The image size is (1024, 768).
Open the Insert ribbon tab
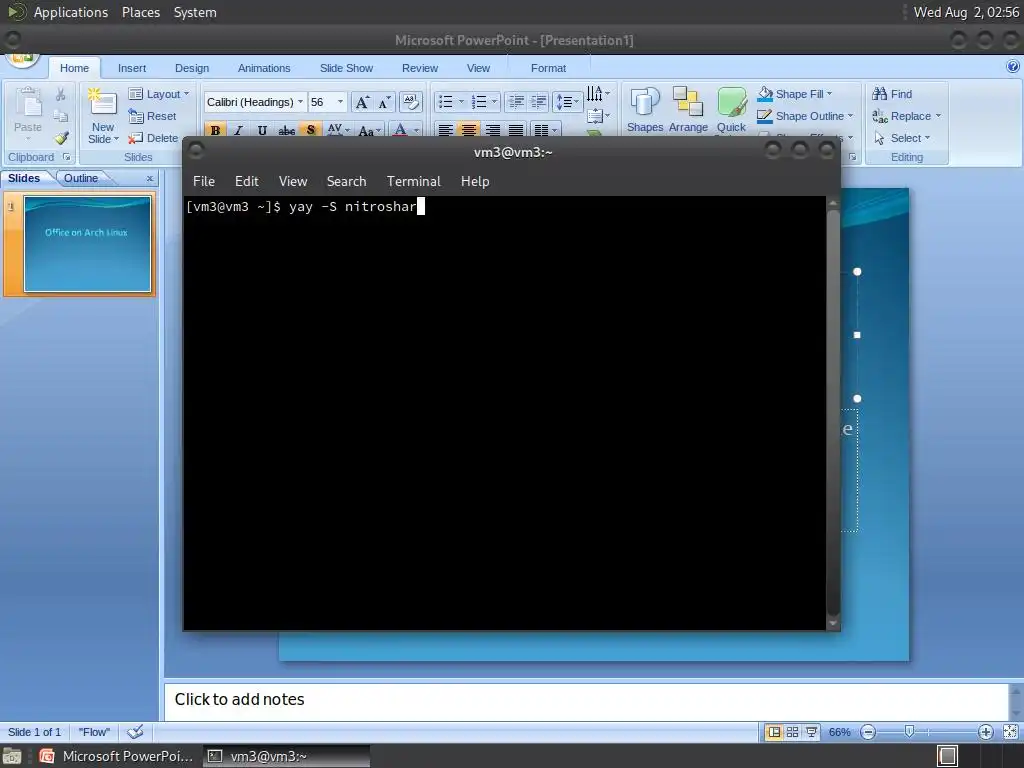click(x=132, y=68)
